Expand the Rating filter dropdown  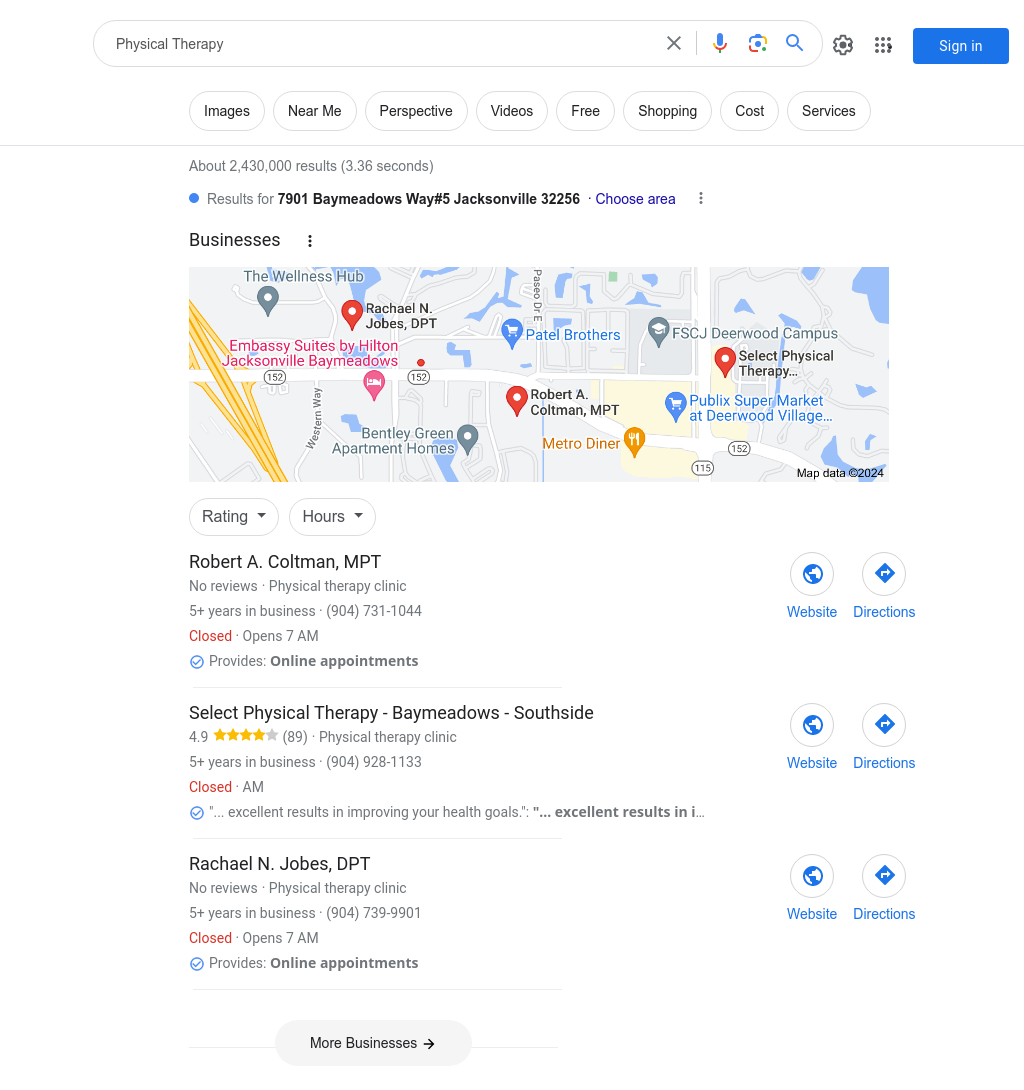coord(234,516)
